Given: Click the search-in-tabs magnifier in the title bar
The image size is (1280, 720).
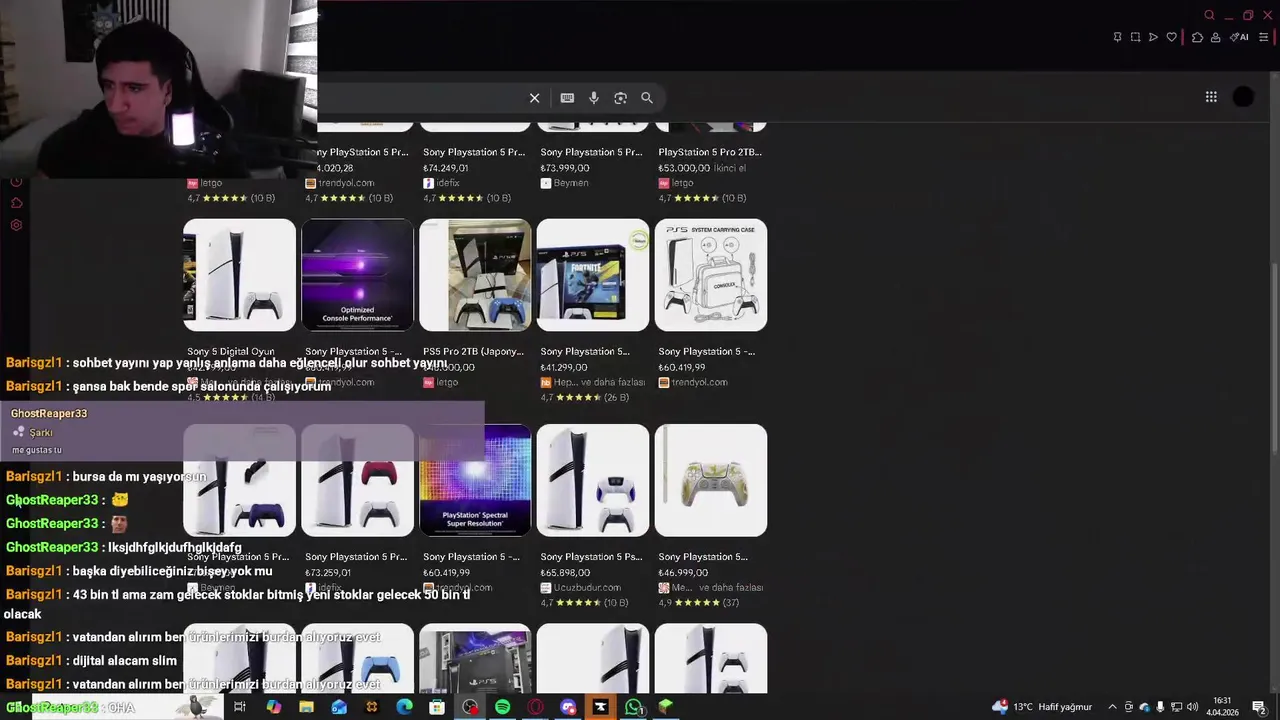Looking at the screenshot, I should pos(1209,15).
